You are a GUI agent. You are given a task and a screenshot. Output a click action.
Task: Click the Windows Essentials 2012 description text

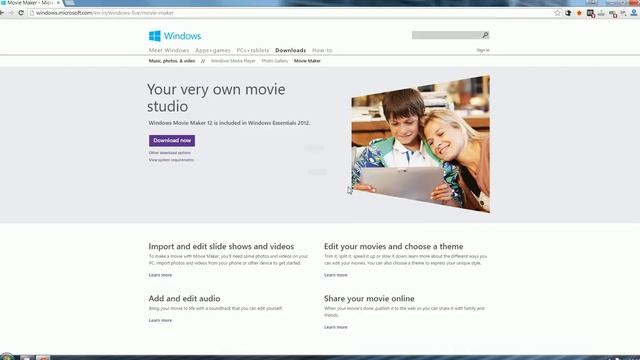[x=229, y=123]
